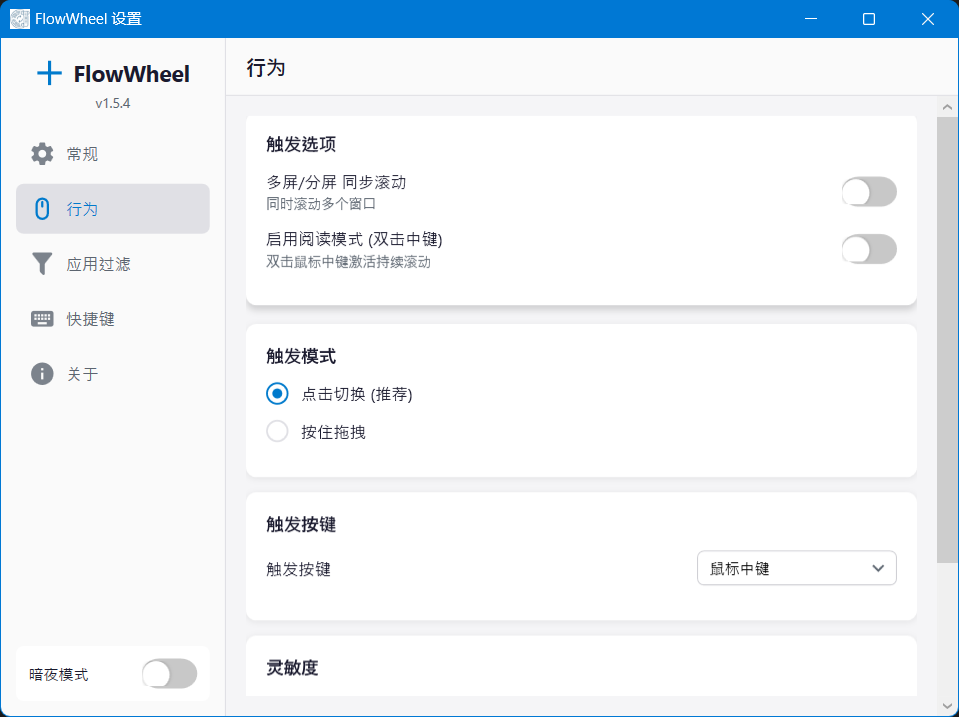Viewport: 959px width, 717px height.
Task: Switch to the 关于 page
Action: point(85,373)
